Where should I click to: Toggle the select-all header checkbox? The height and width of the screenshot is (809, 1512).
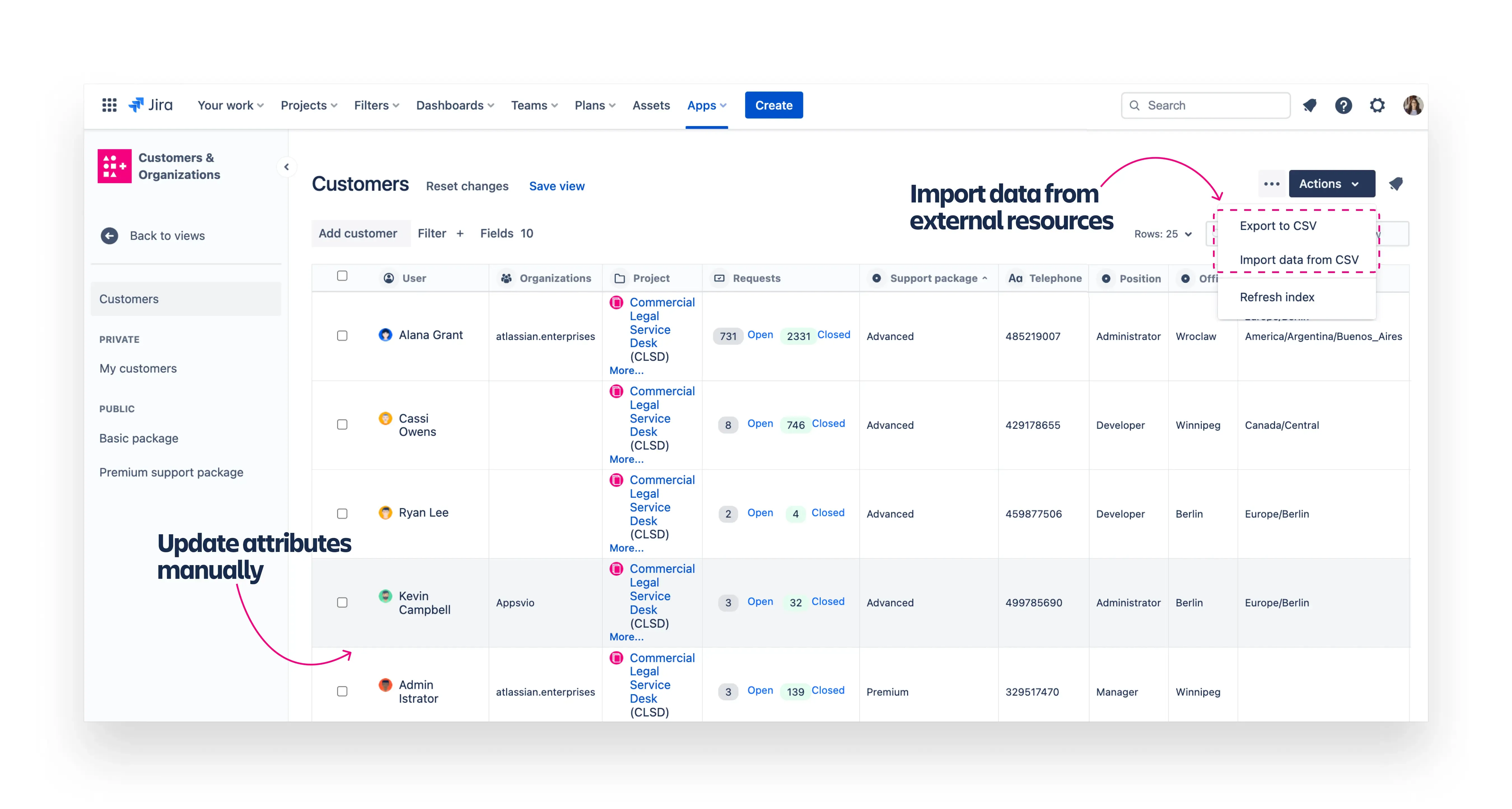(x=342, y=276)
